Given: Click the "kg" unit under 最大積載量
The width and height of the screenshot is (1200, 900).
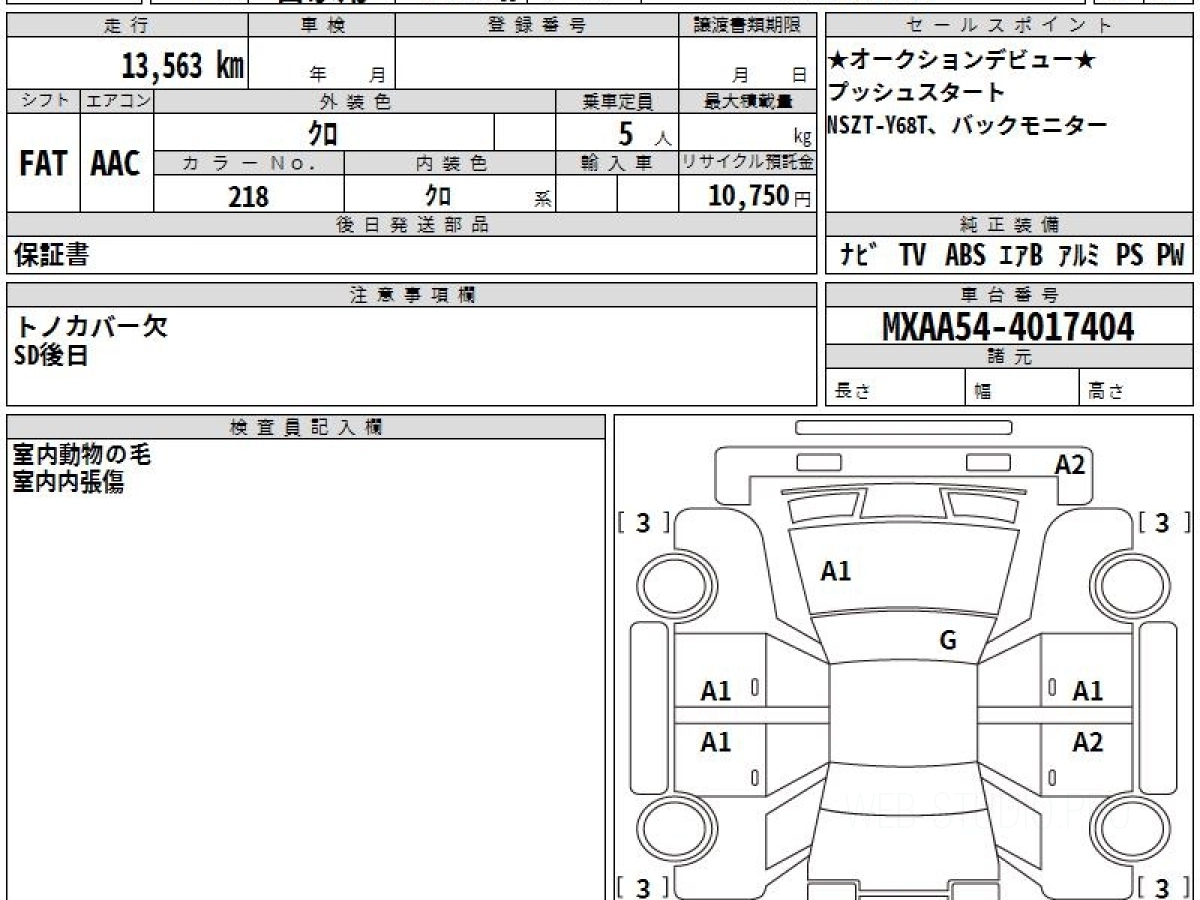Looking at the screenshot, I should click(802, 138).
